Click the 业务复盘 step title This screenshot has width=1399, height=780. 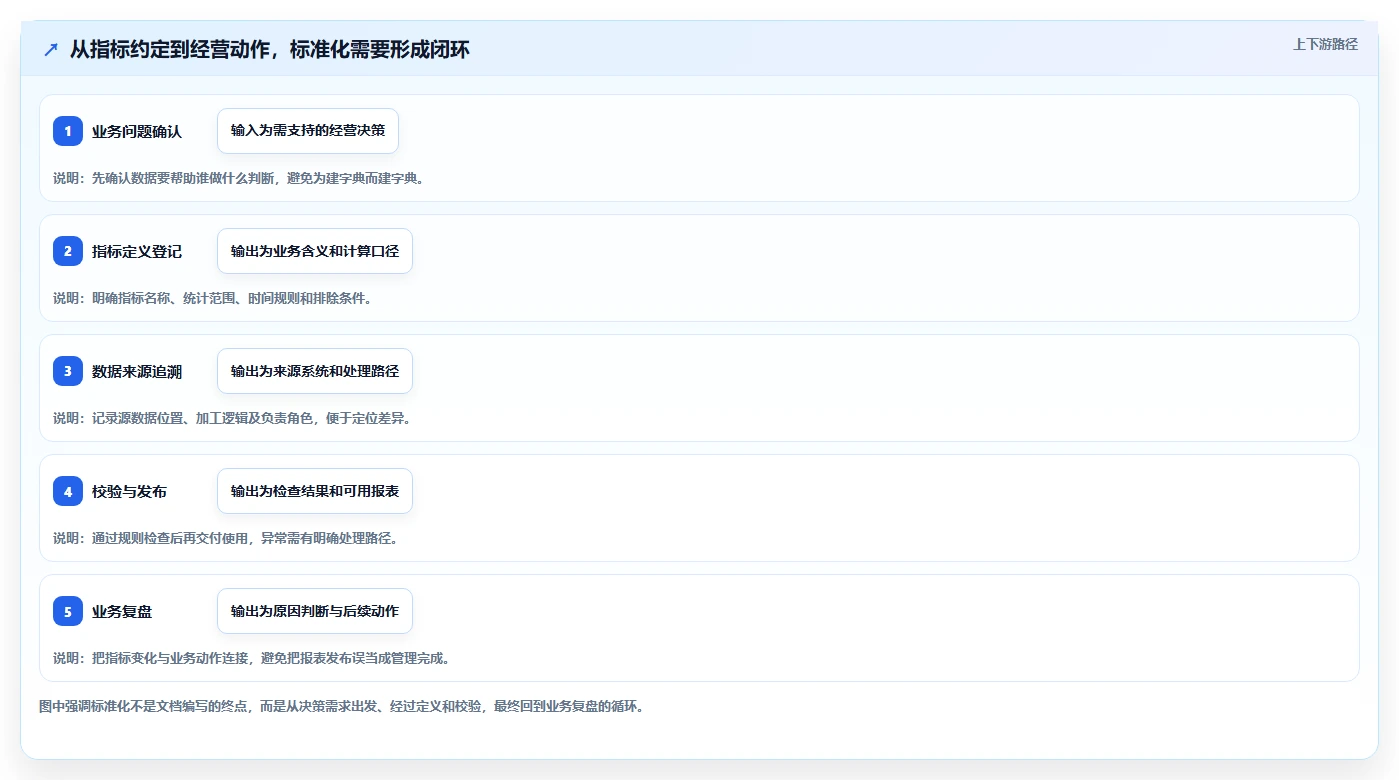coord(122,611)
